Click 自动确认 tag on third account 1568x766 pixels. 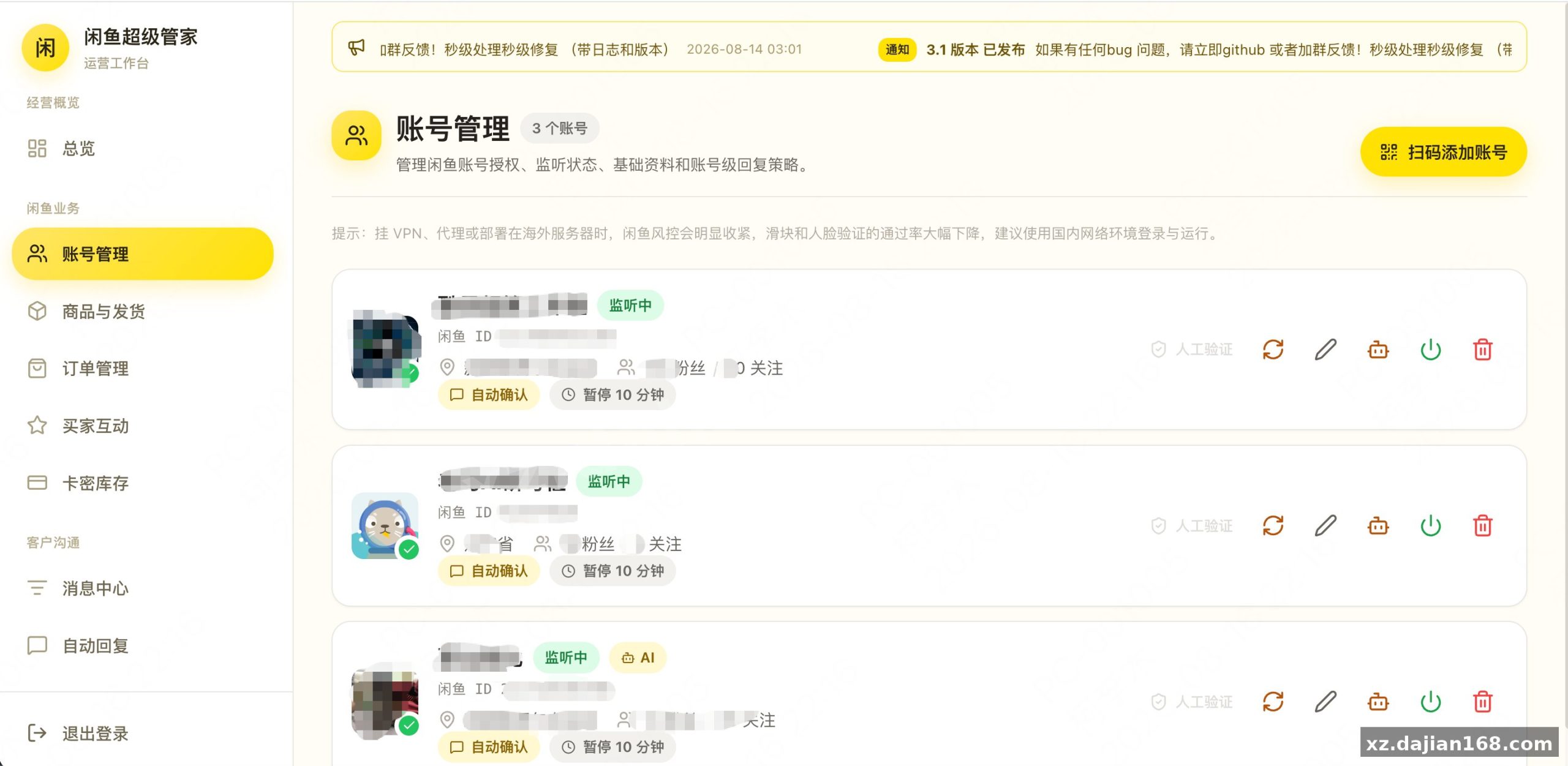pyautogui.click(x=489, y=747)
